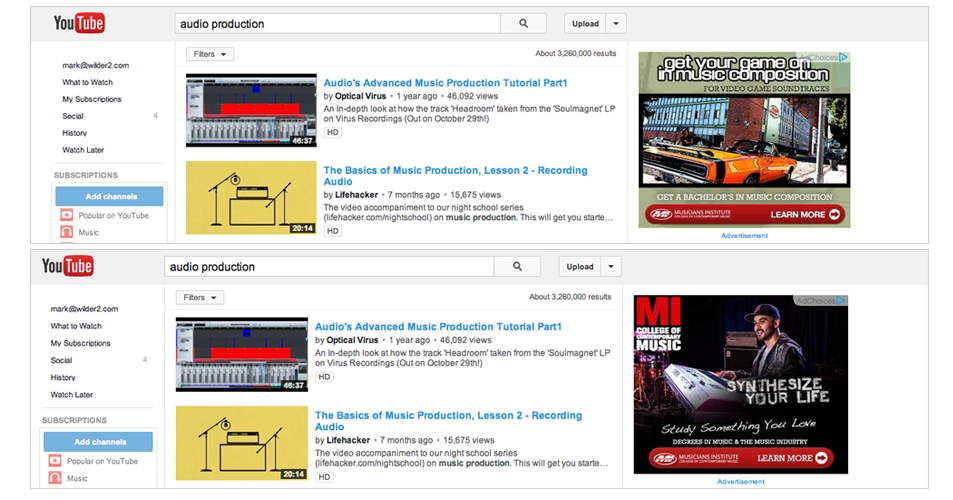Click the YouTube logo in the bottom screenshot
The image size is (953, 500).
click(67, 266)
